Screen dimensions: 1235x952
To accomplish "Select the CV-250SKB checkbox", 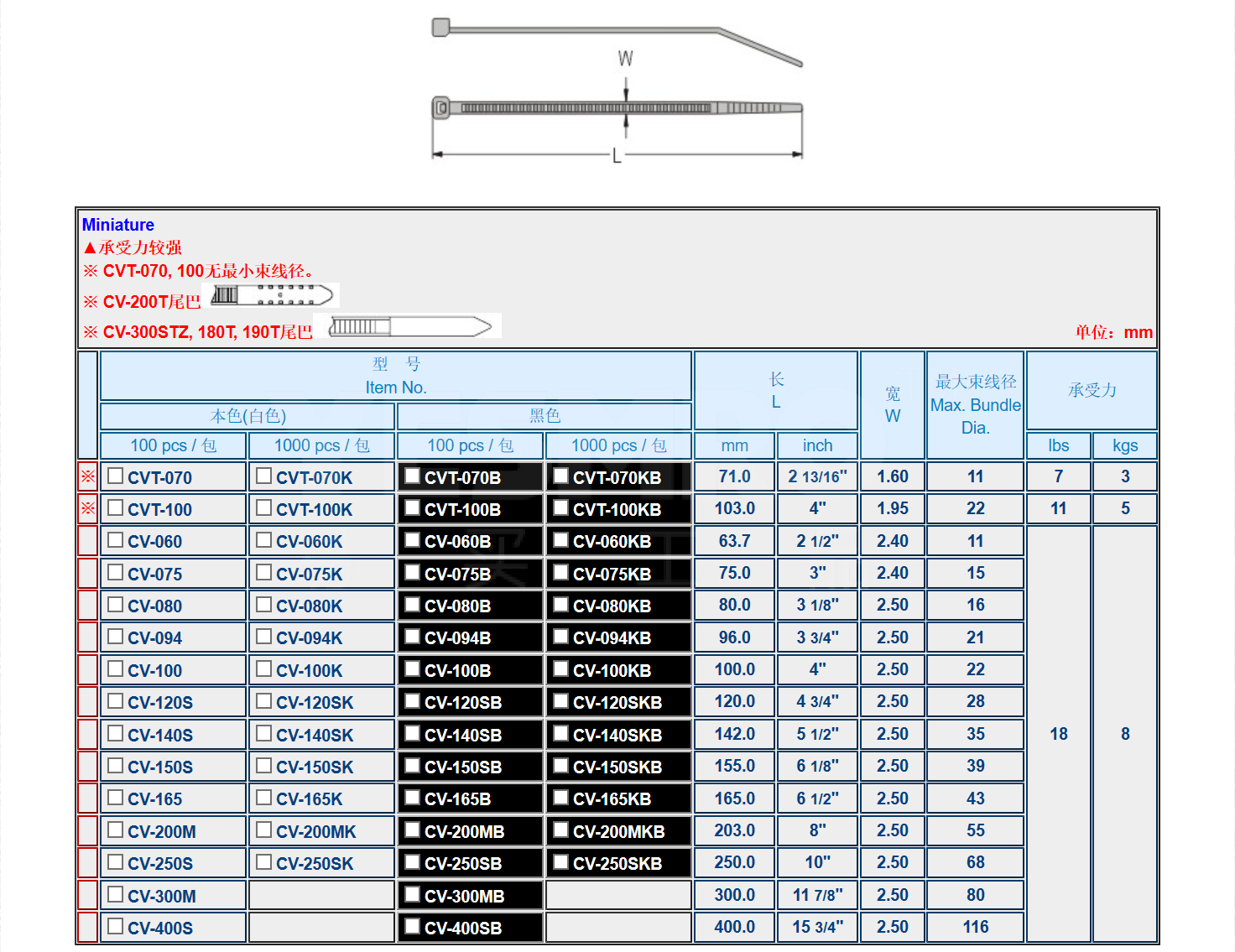I will pyautogui.click(x=561, y=861).
